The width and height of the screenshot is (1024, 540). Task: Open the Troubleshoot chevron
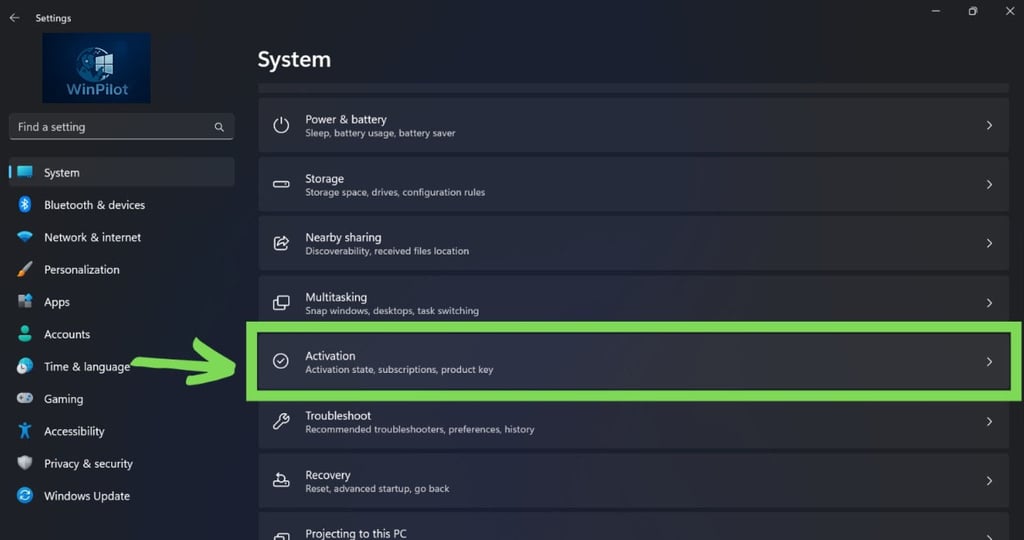click(989, 422)
